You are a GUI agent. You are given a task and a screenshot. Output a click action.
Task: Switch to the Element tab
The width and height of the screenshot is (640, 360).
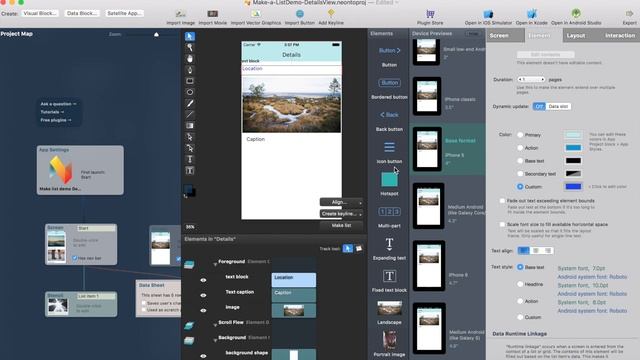click(x=543, y=36)
